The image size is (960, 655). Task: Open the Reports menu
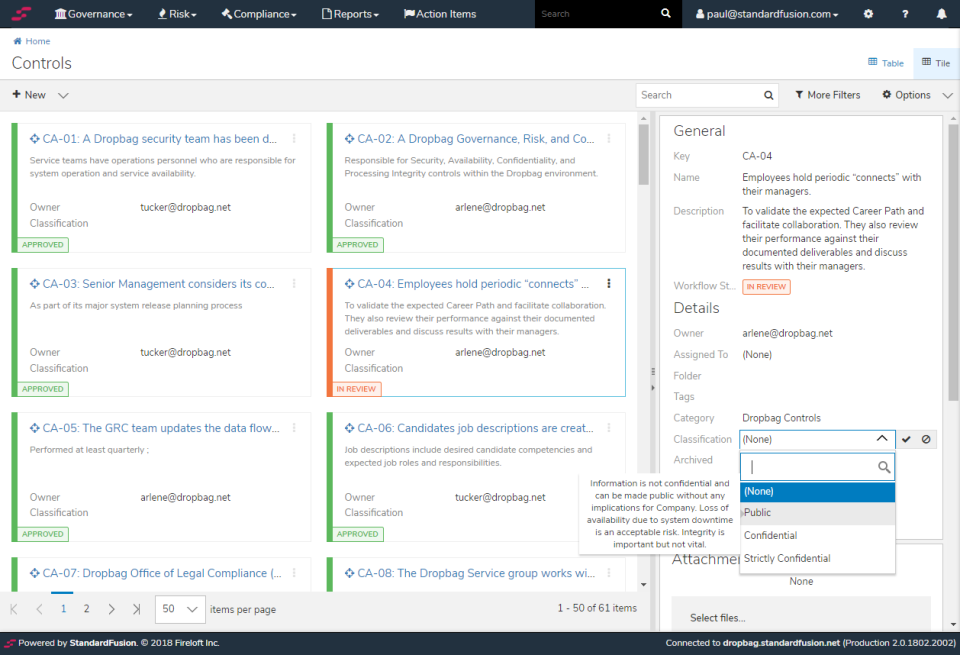pyautogui.click(x=350, y=13)
